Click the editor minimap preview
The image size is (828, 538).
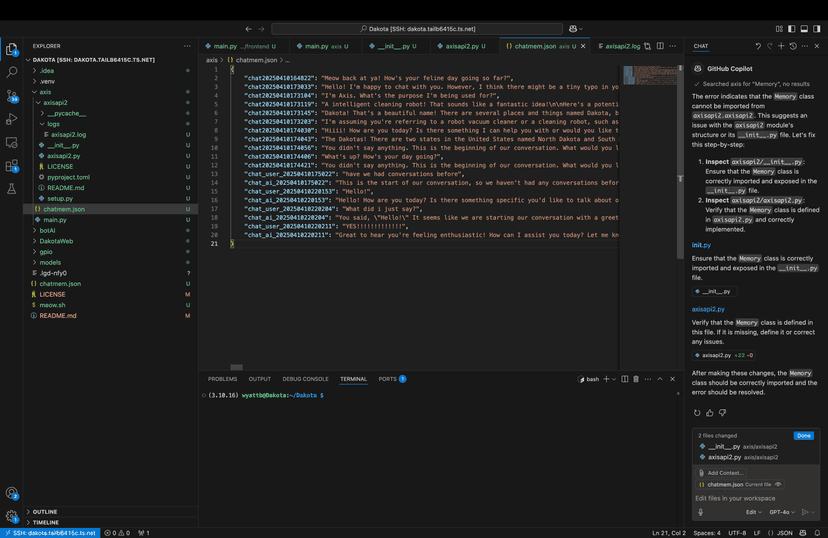tap(650, 76)
